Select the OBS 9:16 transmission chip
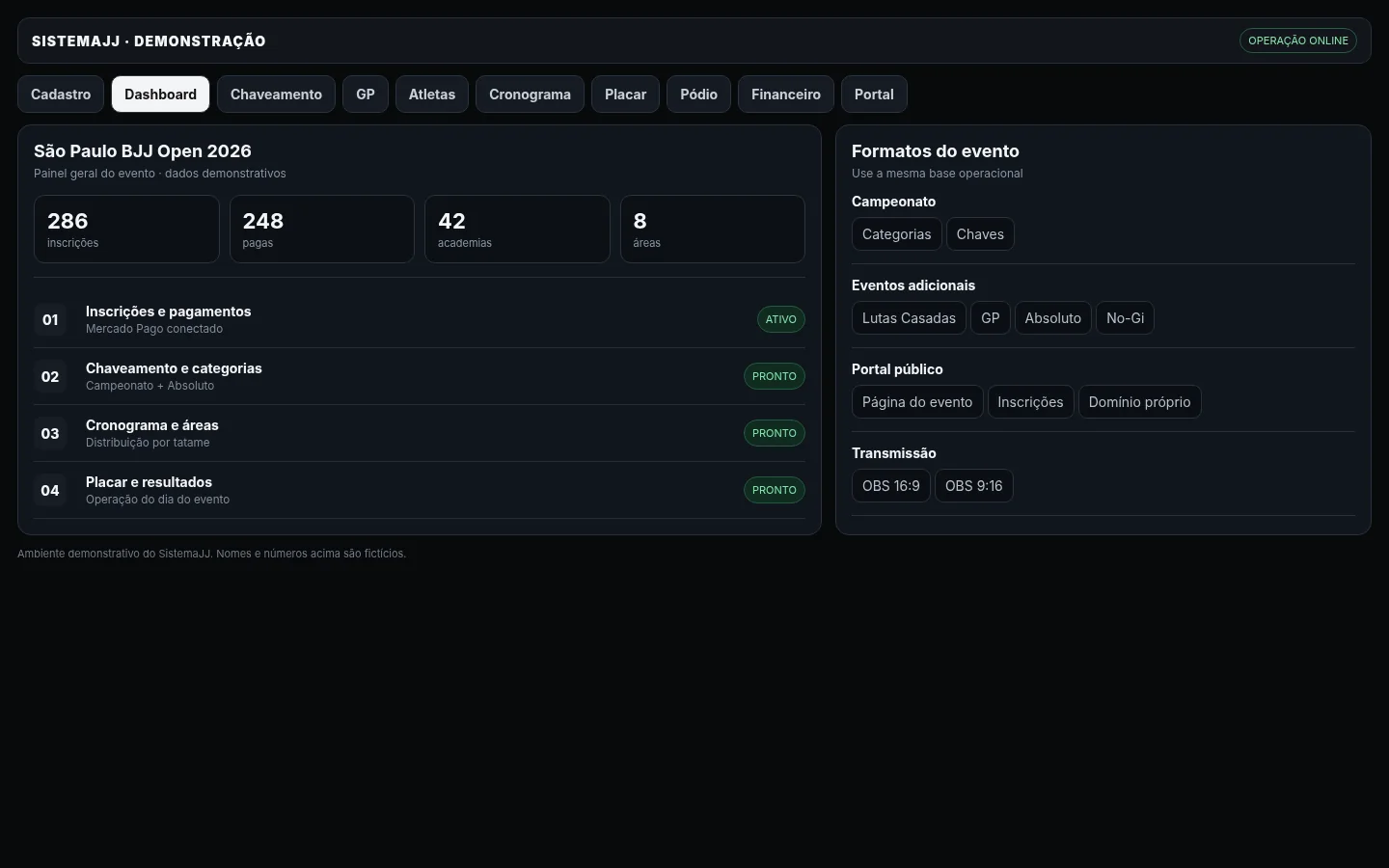 974,486
